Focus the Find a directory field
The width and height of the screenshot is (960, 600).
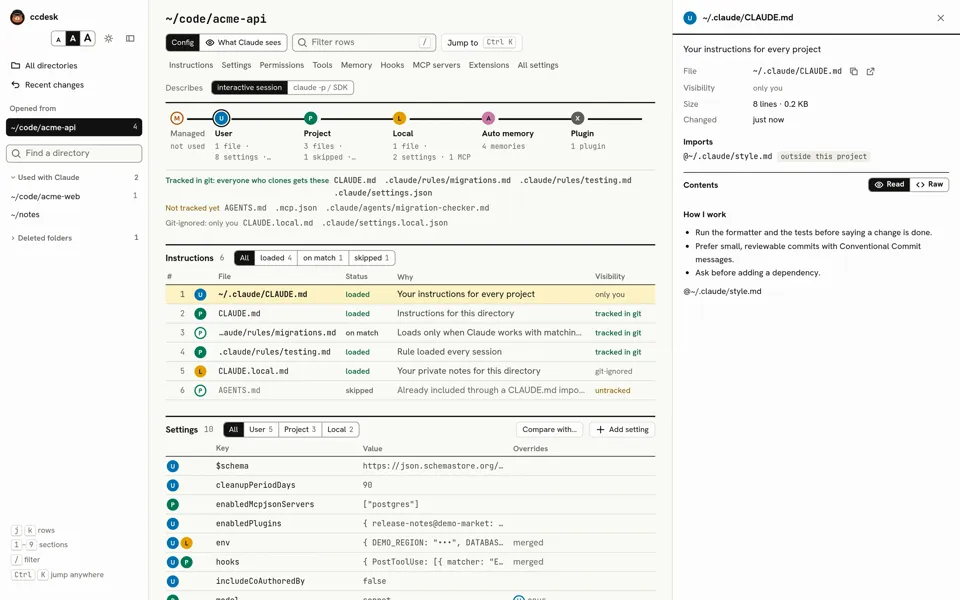tap(74, 153)
